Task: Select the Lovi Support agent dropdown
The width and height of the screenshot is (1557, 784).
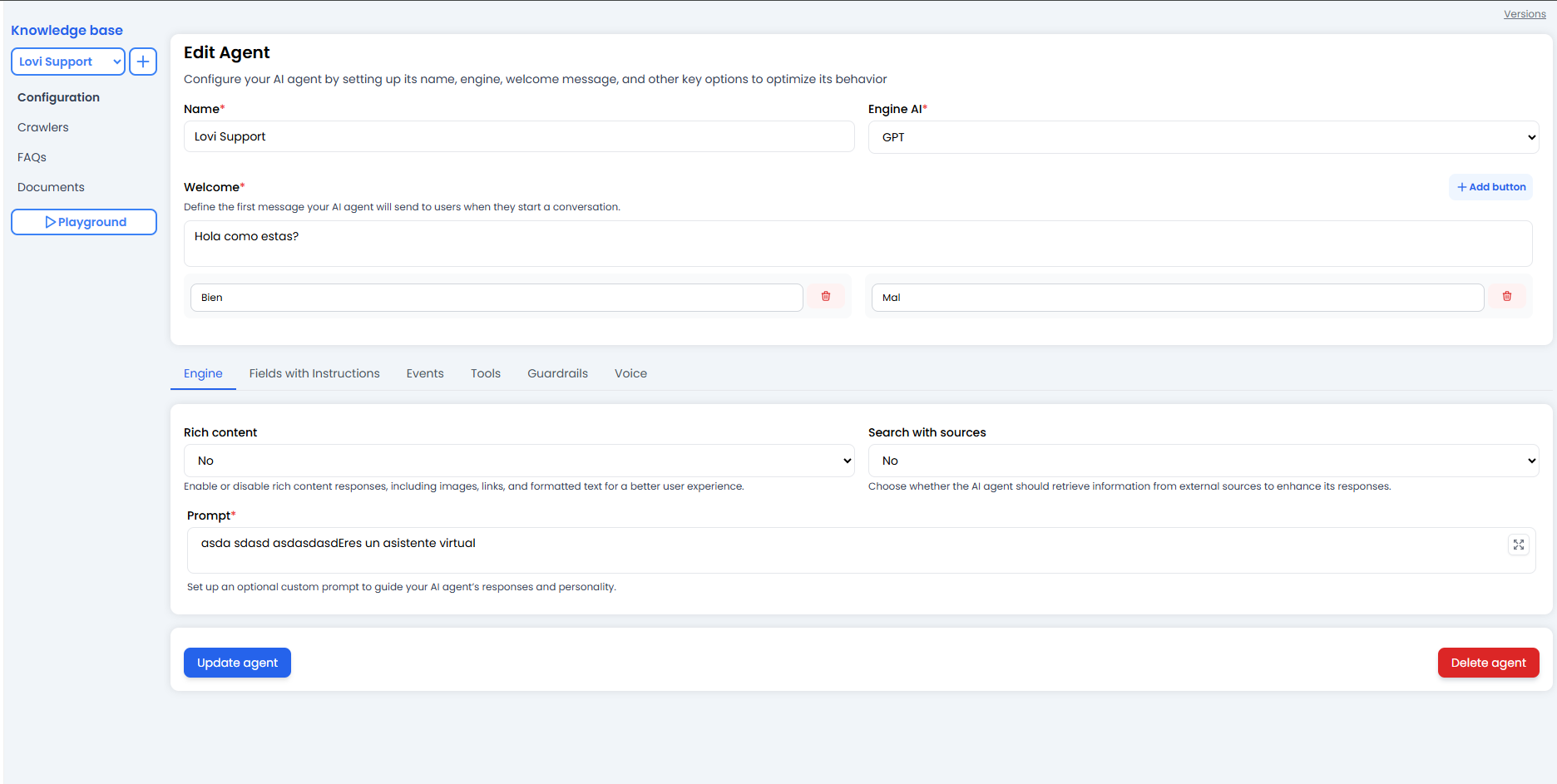Action: 67,61
